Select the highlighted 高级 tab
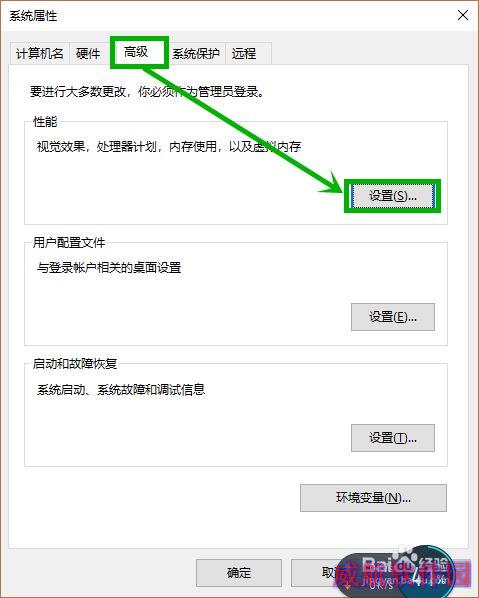 click(x=137, y=52)
